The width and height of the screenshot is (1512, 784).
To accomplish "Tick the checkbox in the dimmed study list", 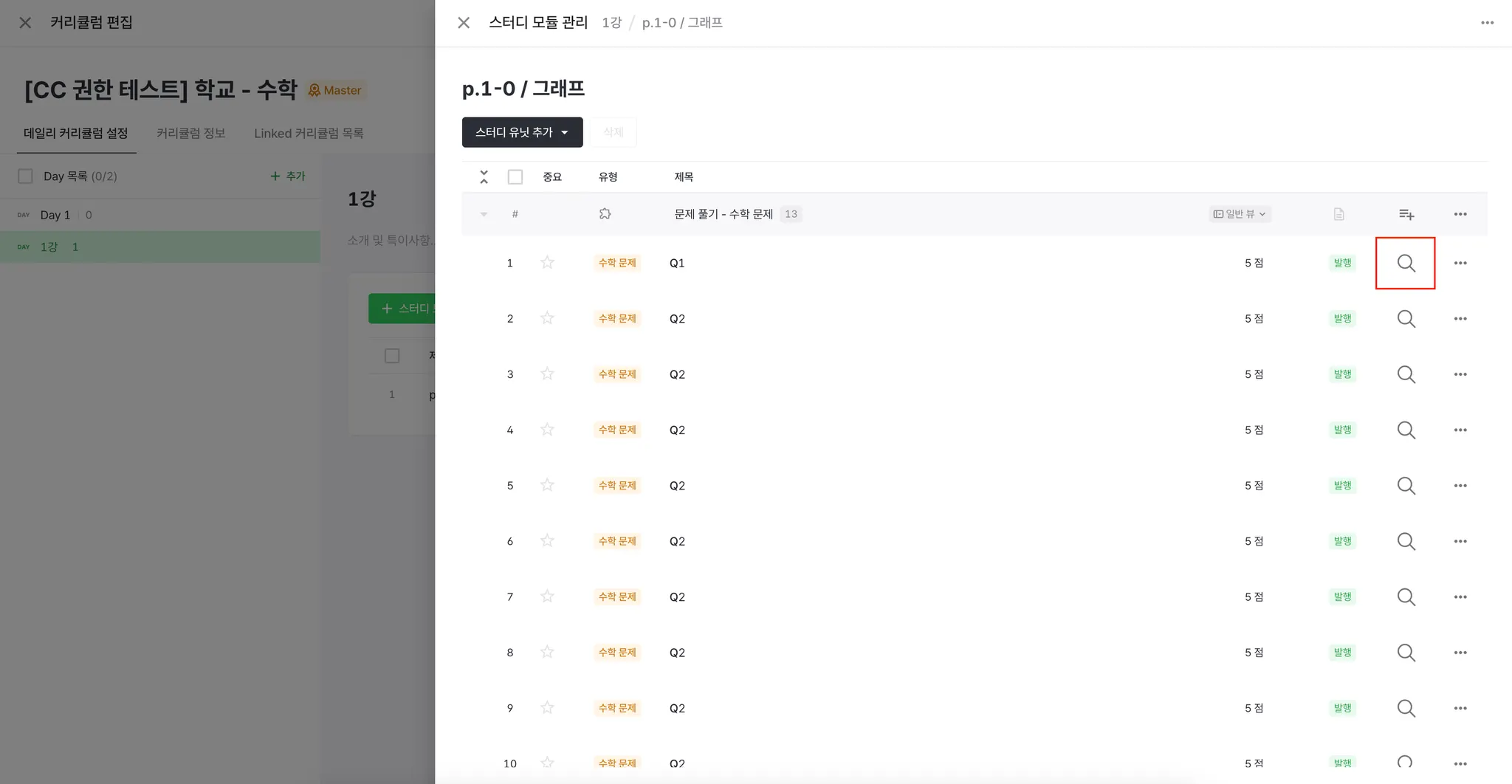I will [x=392, y=356].
